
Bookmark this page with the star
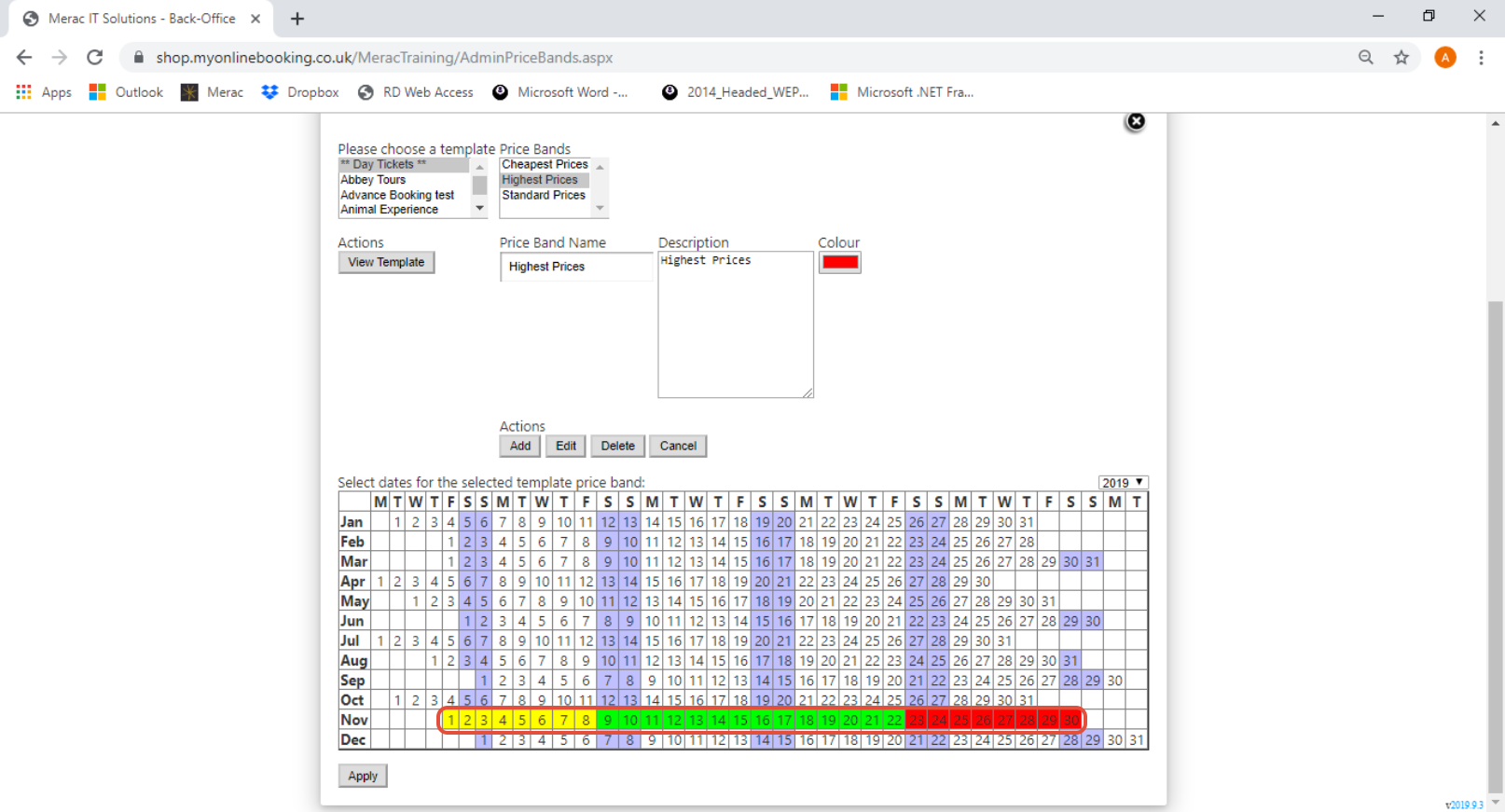pos(1401,58)
